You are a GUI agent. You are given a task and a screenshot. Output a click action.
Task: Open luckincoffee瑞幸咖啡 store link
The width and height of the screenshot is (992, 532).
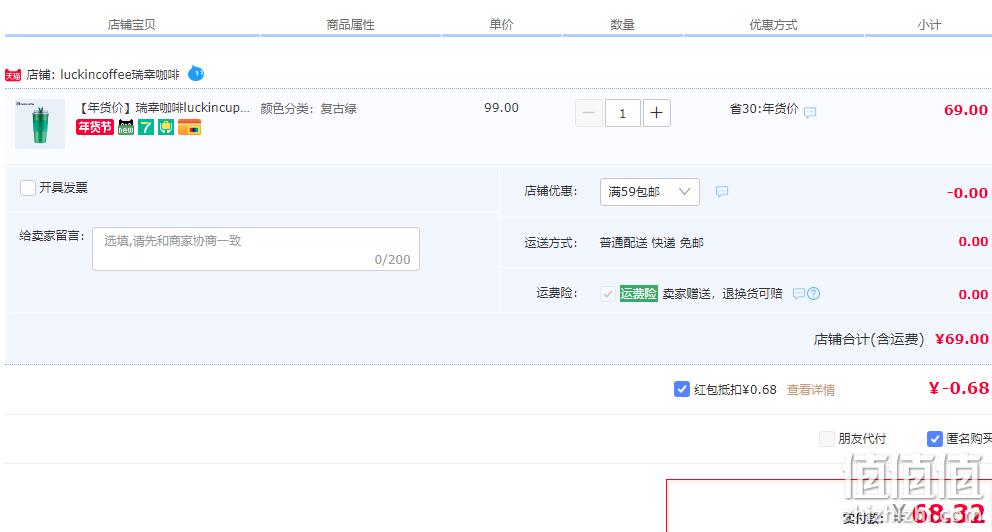pos(120,75)
